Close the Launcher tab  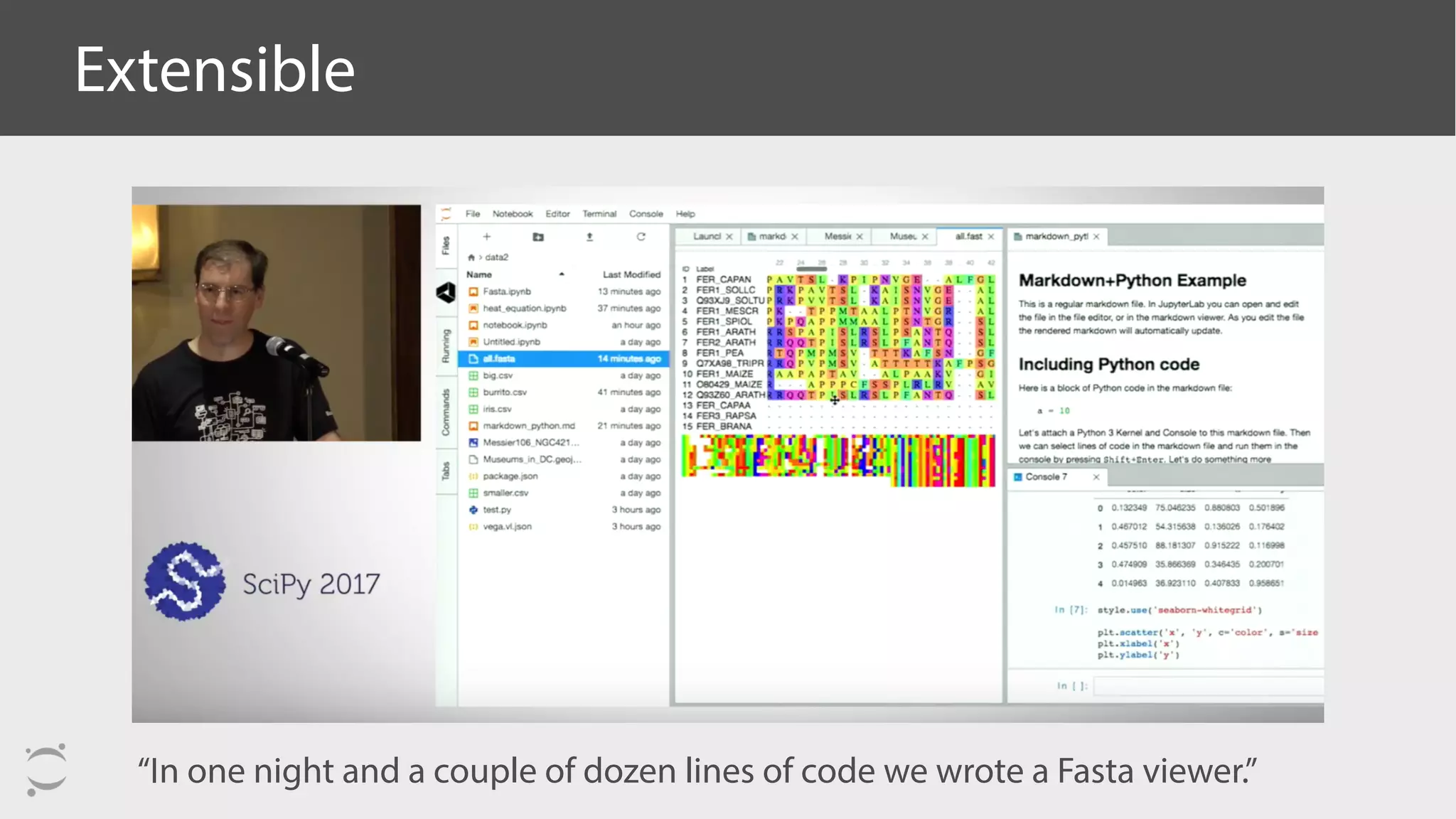(x=729, y=237)
